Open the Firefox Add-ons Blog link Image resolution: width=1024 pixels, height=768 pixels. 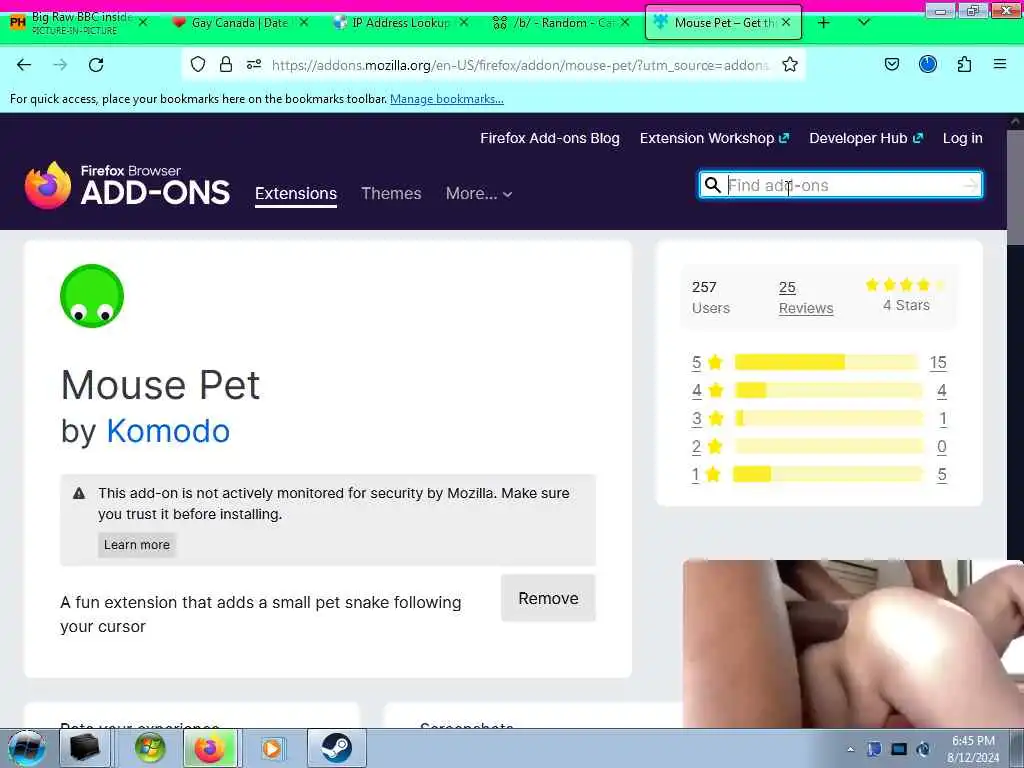click(550, 138)
